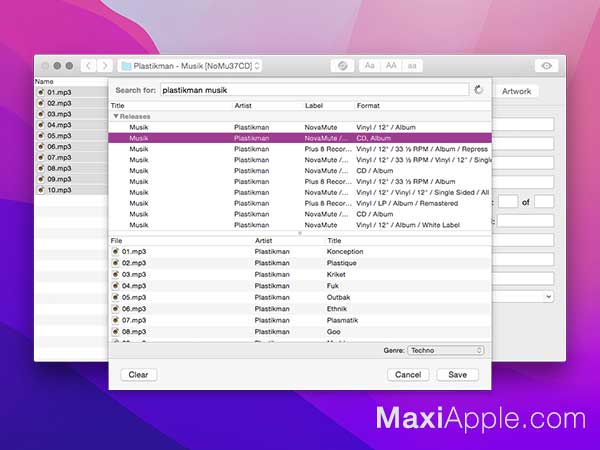600x450 pixels.
Task: Apply title case with the Aa button
Action: click(x=370, y=66)
